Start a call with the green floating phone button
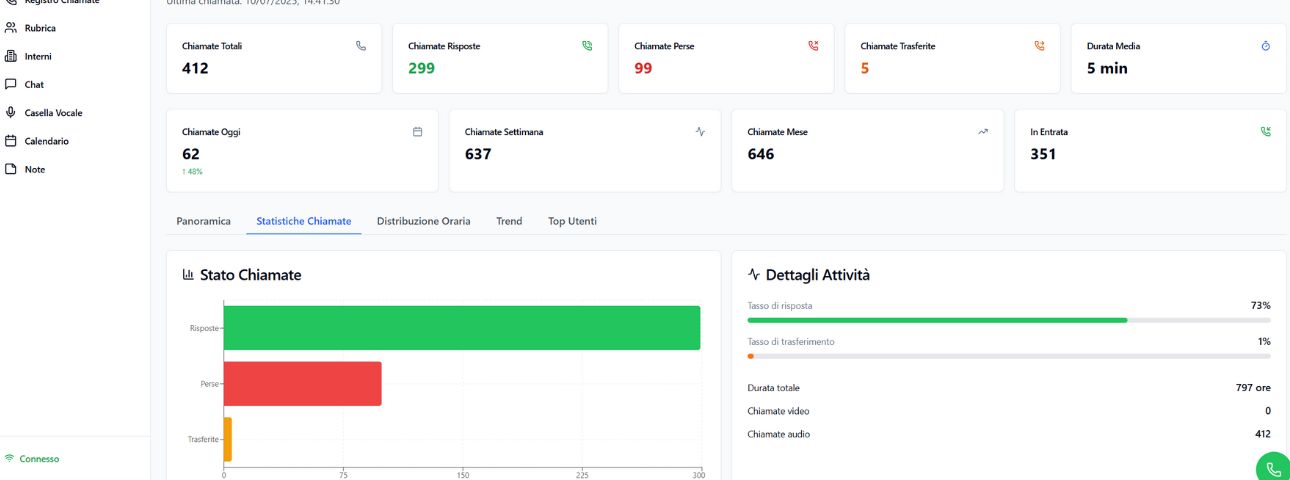Screen dimensions: 1290x480 tap(1273, 468)
